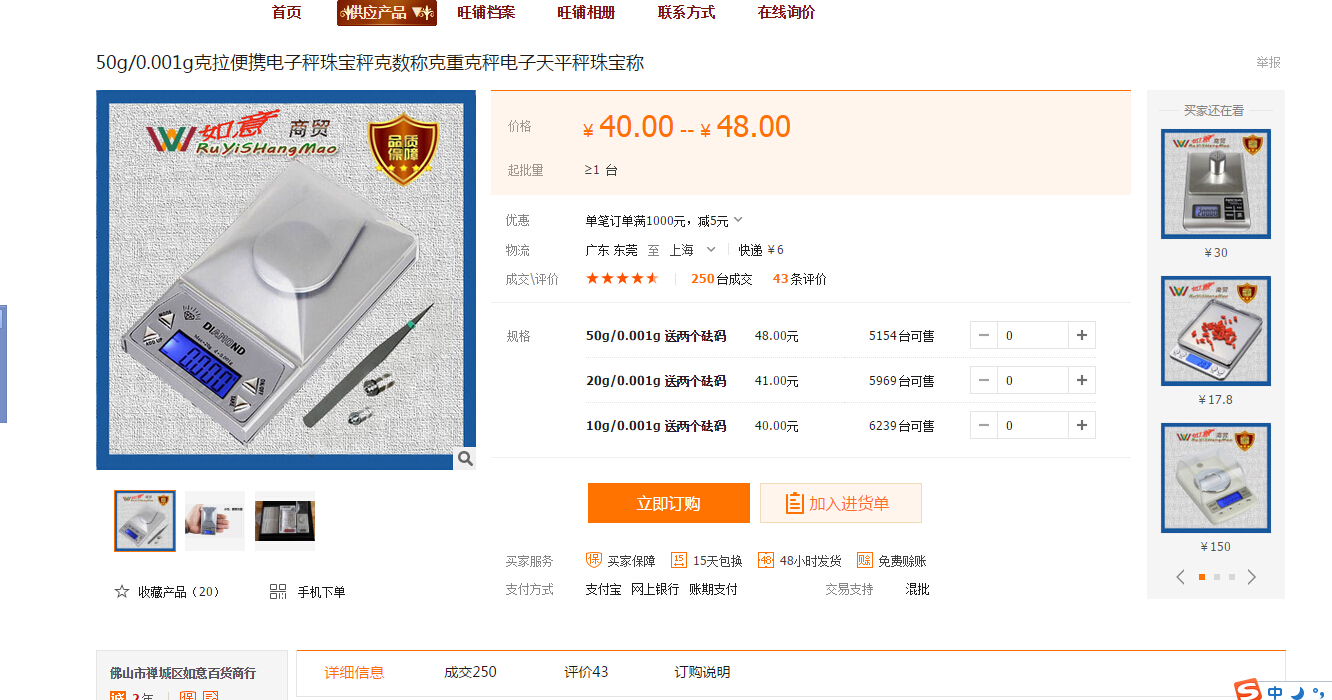Show previous recommended products arrow
This screenshot has height=700, width=1332.
1181,577
